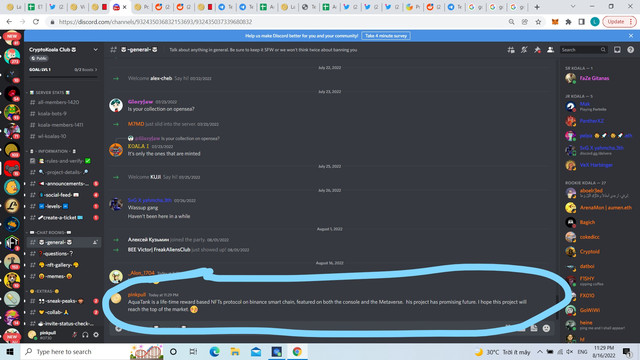Collapse the CHAT ROOMS category
This screenshot has width=640, height=360.
[x=50, y=232]
